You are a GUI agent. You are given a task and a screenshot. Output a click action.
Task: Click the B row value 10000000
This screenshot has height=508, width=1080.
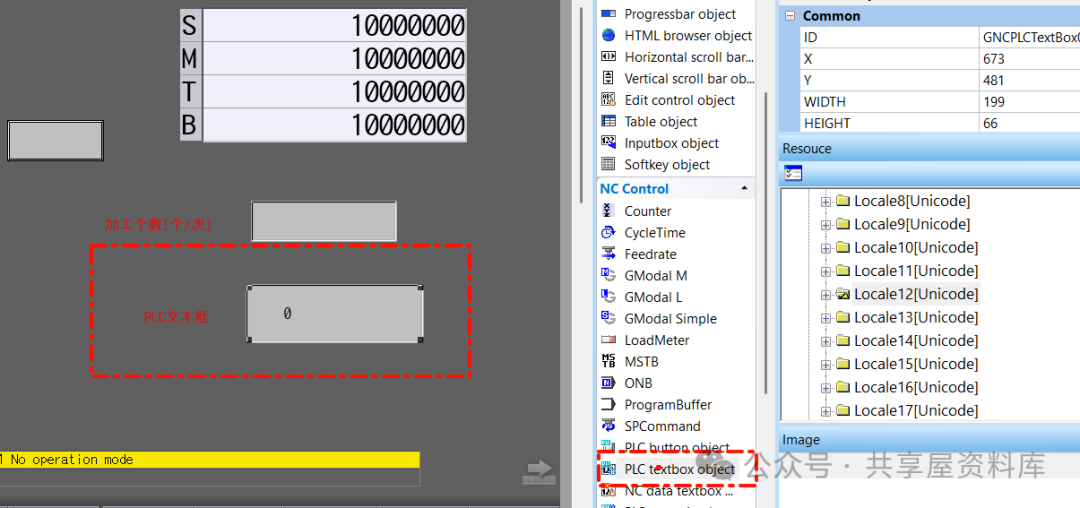tap(335, 125)
